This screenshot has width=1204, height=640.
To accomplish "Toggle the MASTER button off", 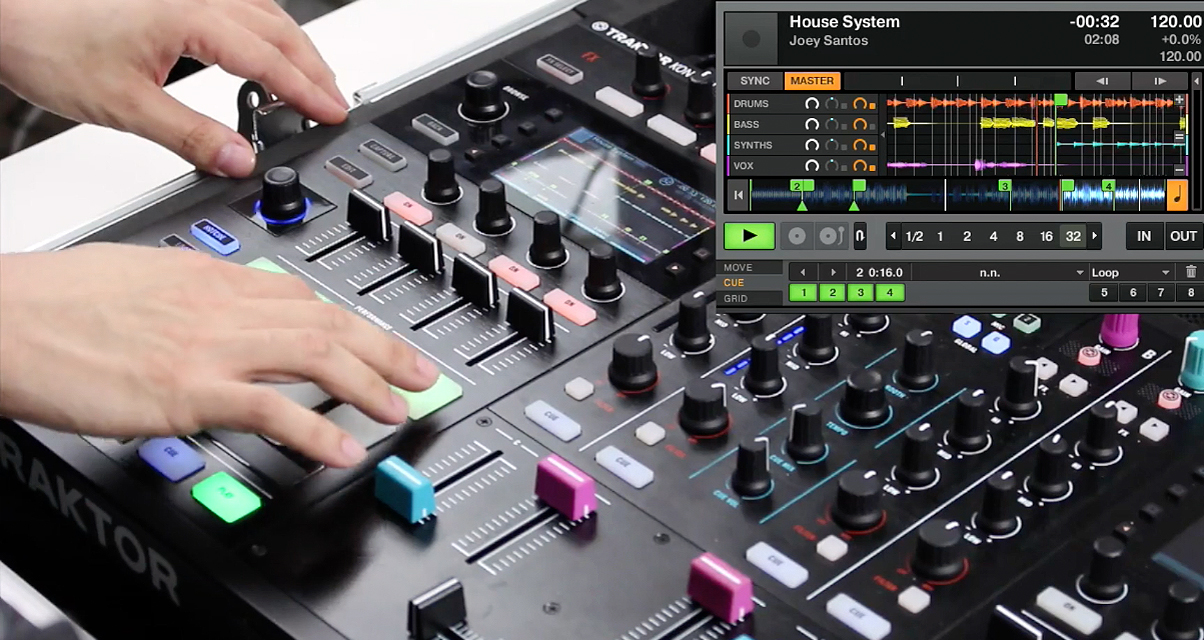I will point(811,81).
